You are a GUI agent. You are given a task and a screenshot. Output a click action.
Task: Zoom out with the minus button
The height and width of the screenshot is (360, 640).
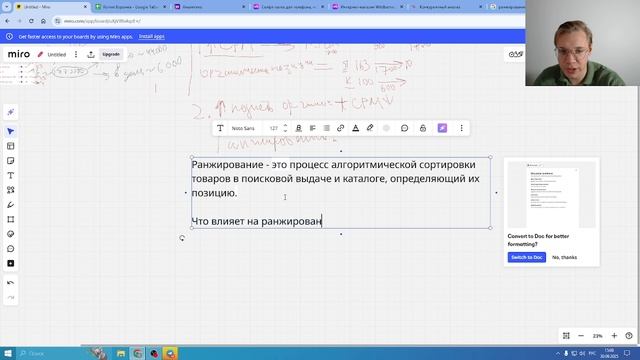581,336
